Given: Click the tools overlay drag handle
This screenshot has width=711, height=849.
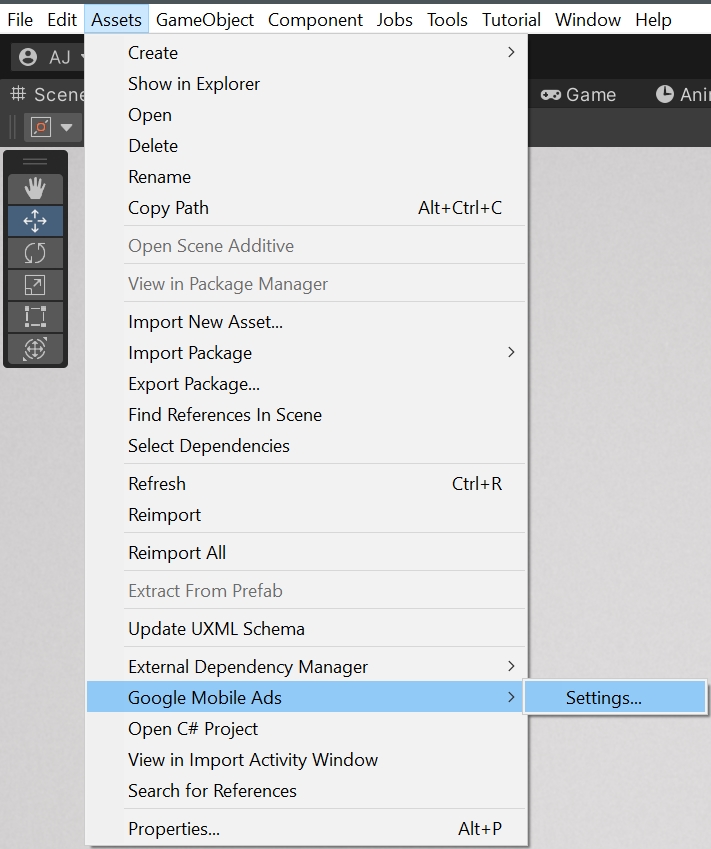Looking at the screenshot, I should point(35,162).
